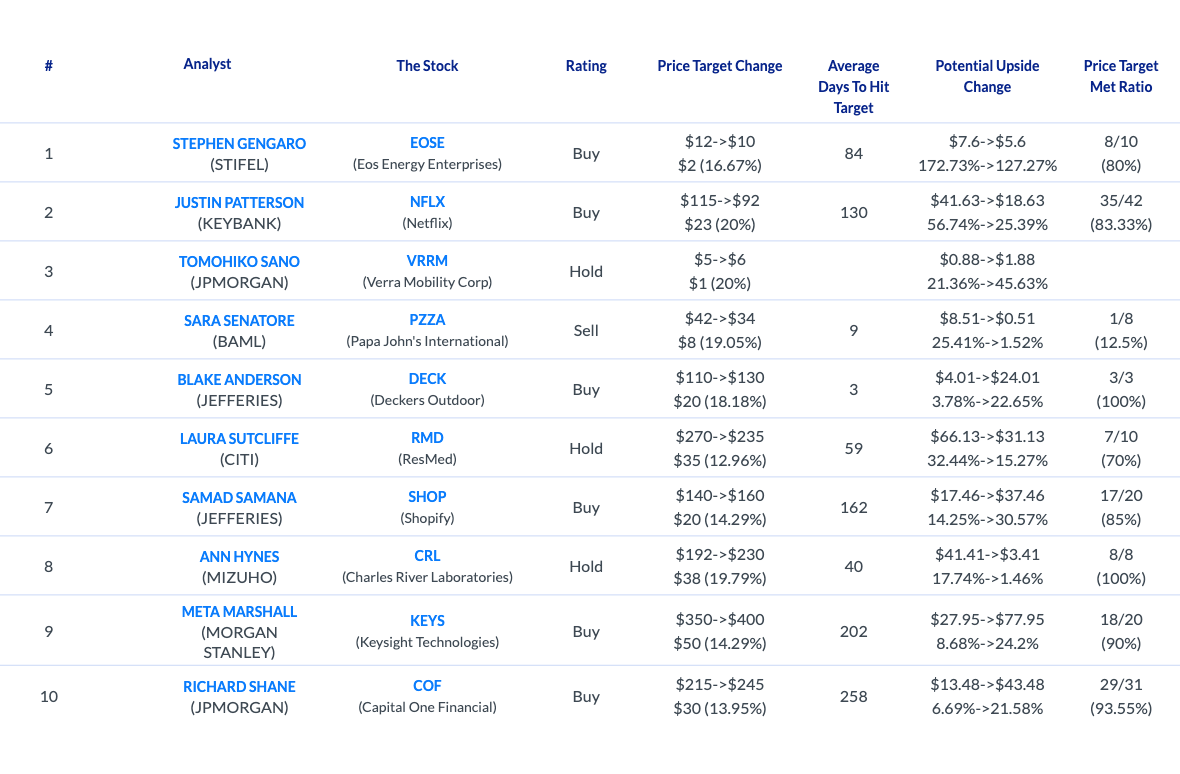The height and width of the screenshot is (774, 1180).
Task: Click Potential Upside Change column header
Action: coord(987,76)
